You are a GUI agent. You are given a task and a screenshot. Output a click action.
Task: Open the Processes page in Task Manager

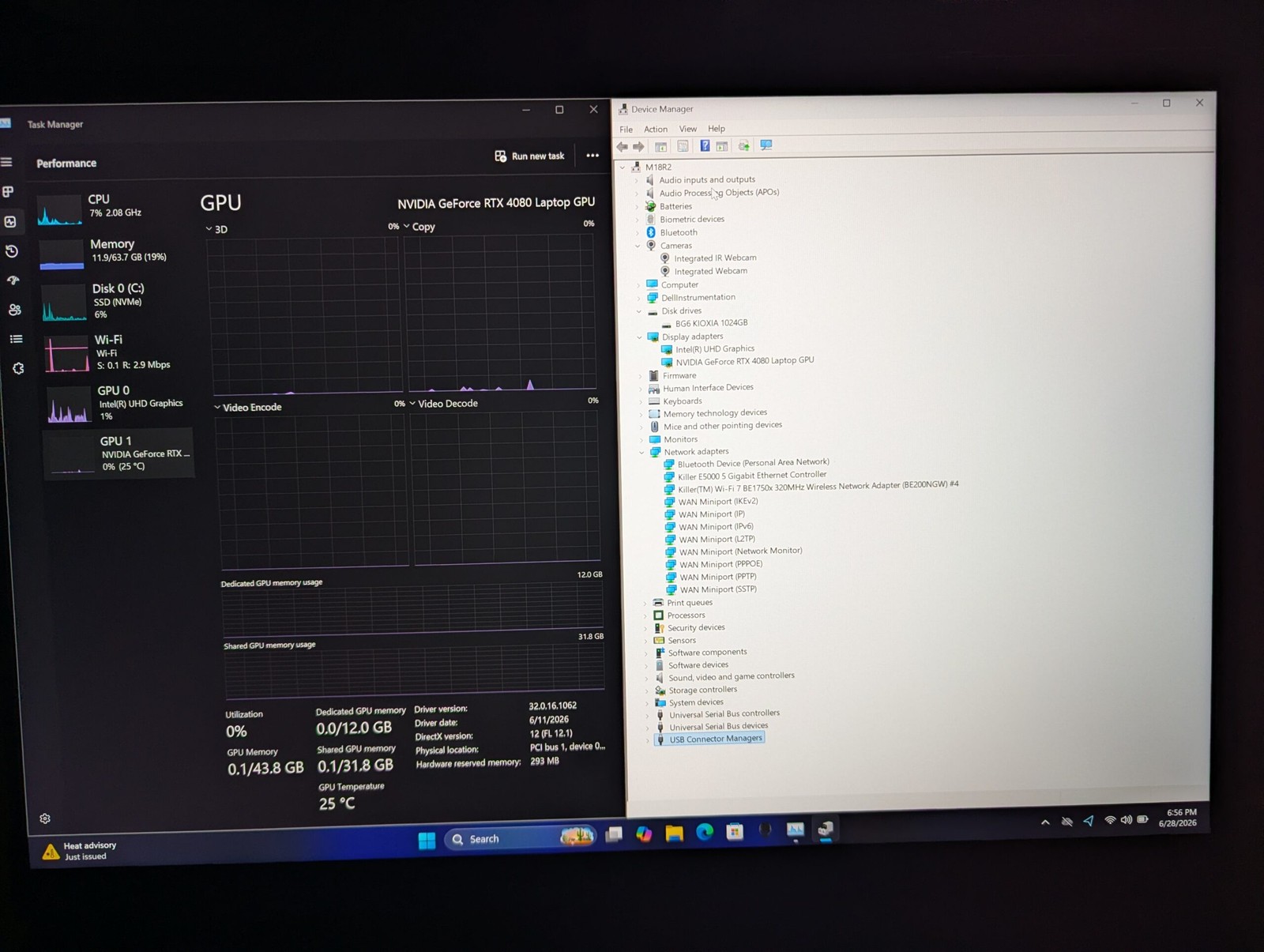(8, 191)
